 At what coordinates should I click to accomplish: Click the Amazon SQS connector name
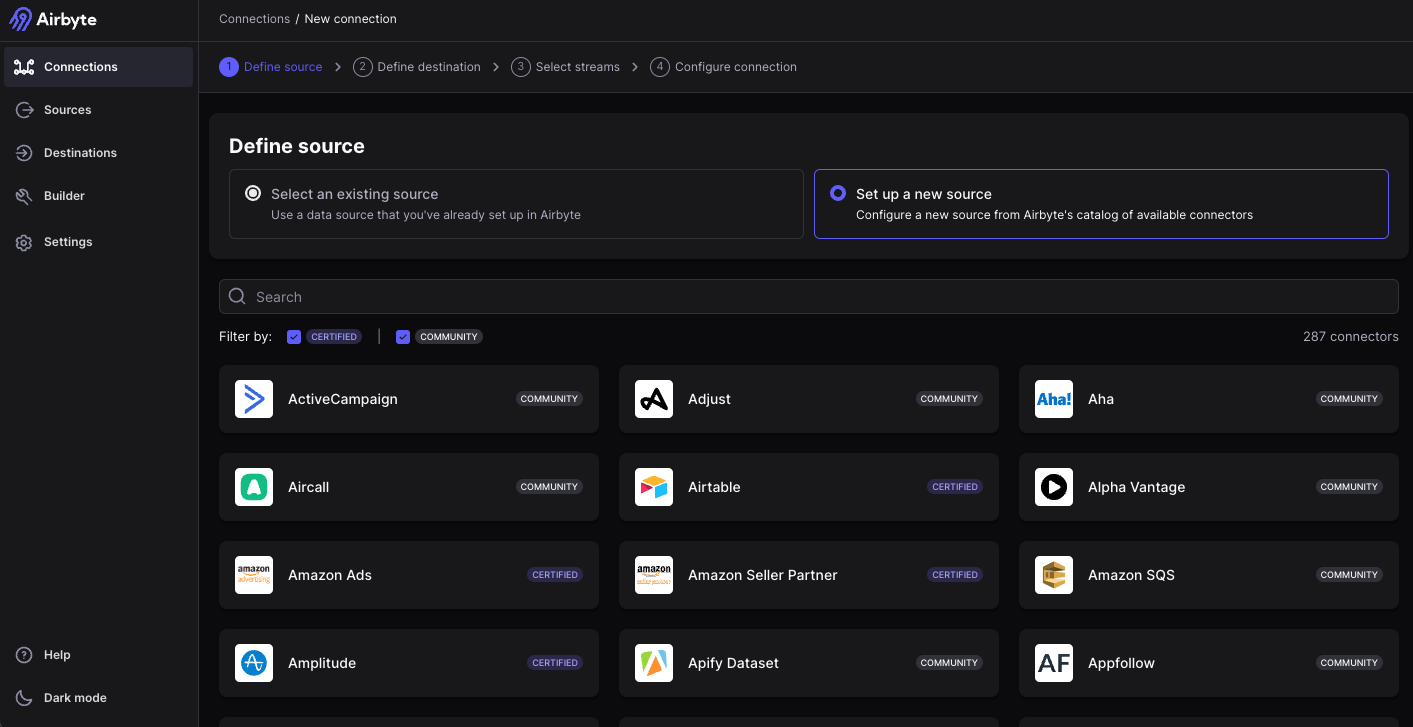pos(1131,575)
